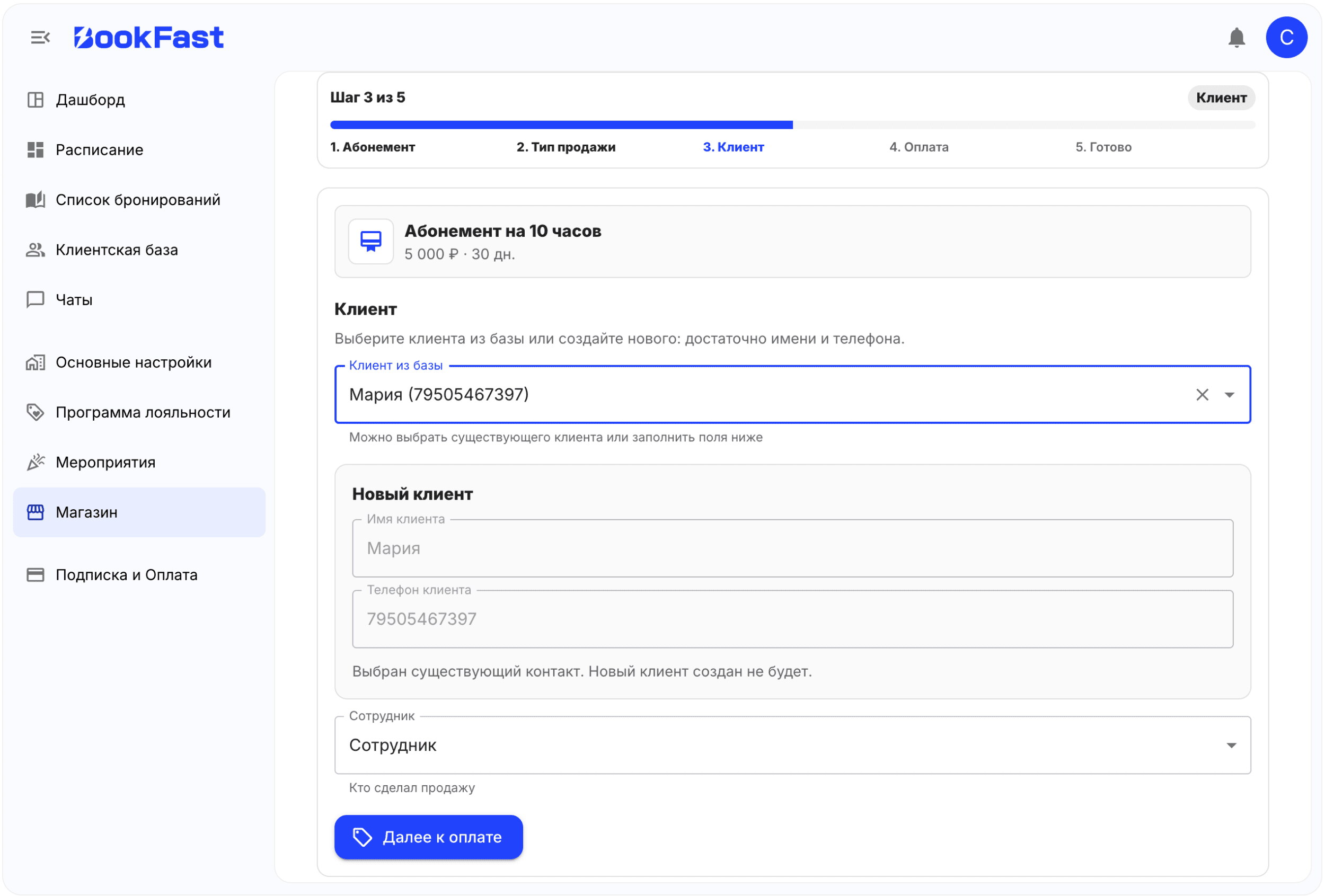Click tag icon in Далее к оплате button
Image resolution: width=1325 pixels, height=896 pixels.
click(x=363, y=837)
